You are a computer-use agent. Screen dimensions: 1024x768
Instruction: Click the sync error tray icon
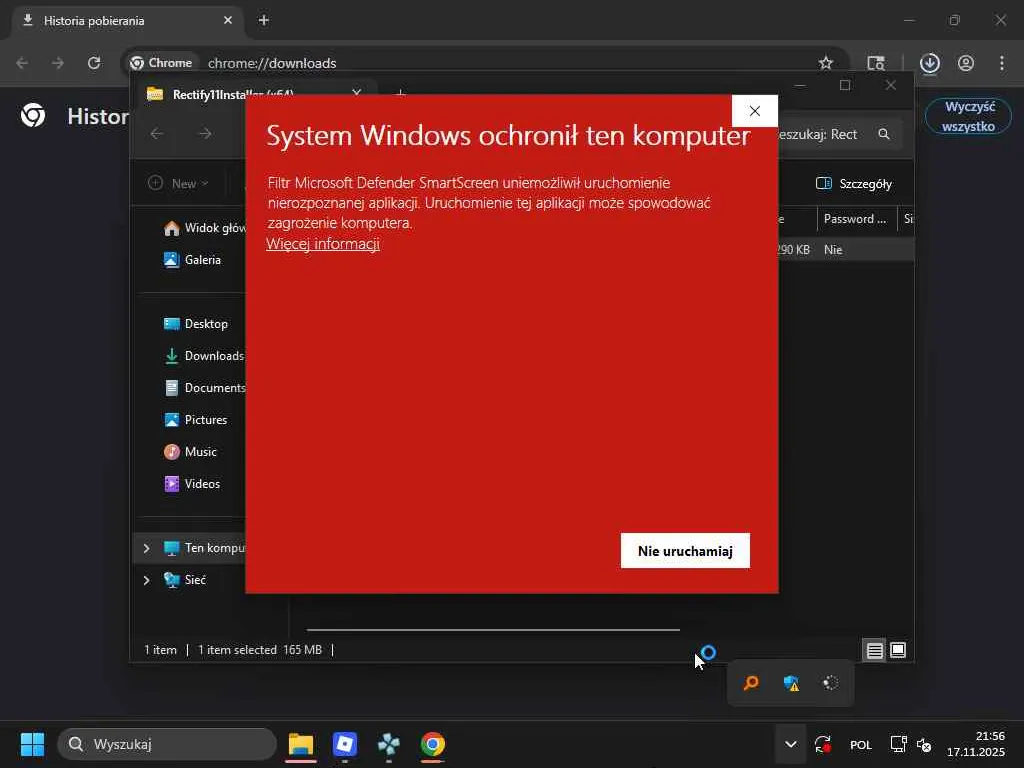(x=823, y=744)
